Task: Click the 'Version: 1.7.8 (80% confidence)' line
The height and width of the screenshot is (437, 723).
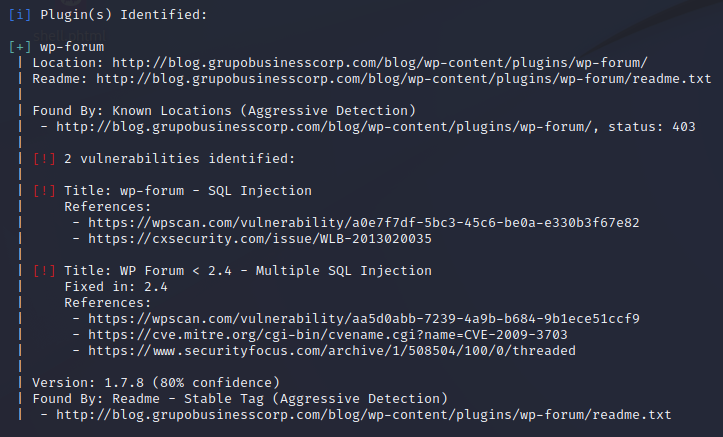Action: (164, 382)
